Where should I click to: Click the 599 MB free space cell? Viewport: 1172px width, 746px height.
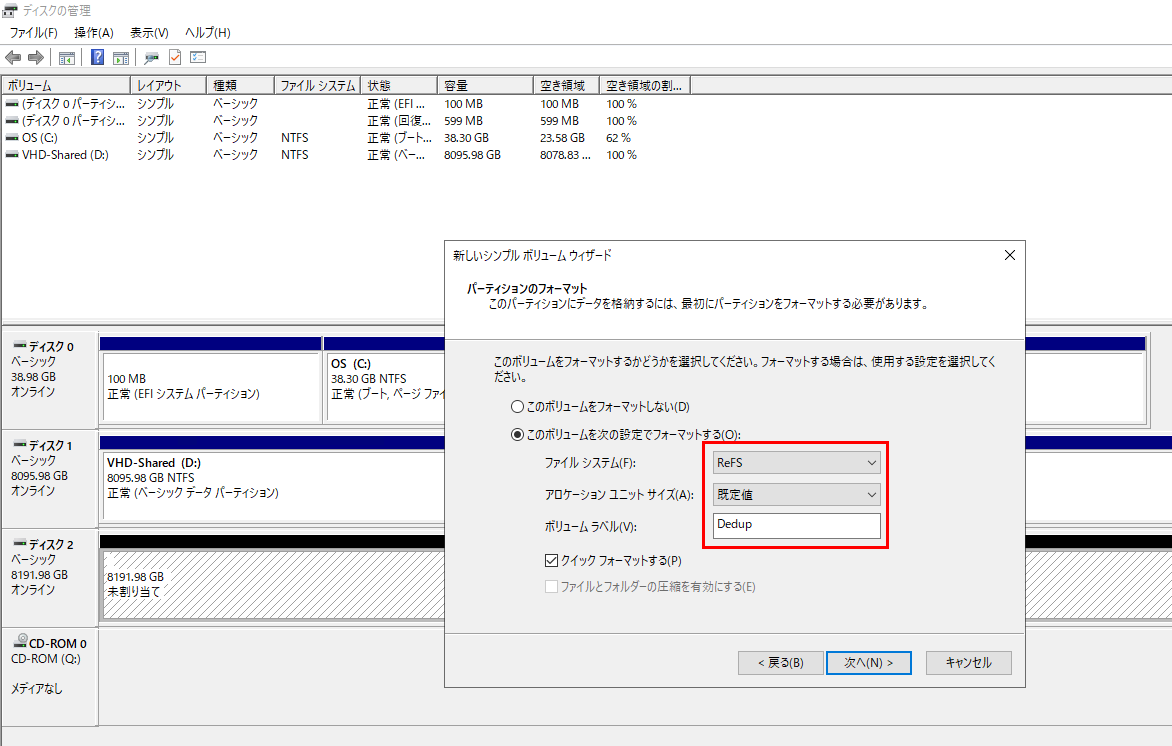tap(559, 120)
